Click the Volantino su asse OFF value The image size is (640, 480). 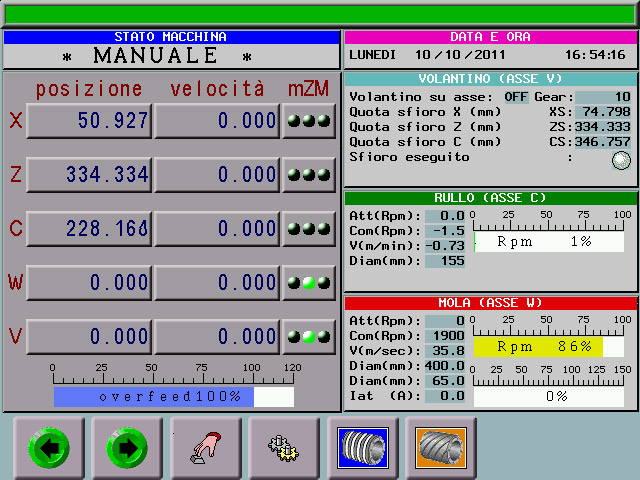516,97
